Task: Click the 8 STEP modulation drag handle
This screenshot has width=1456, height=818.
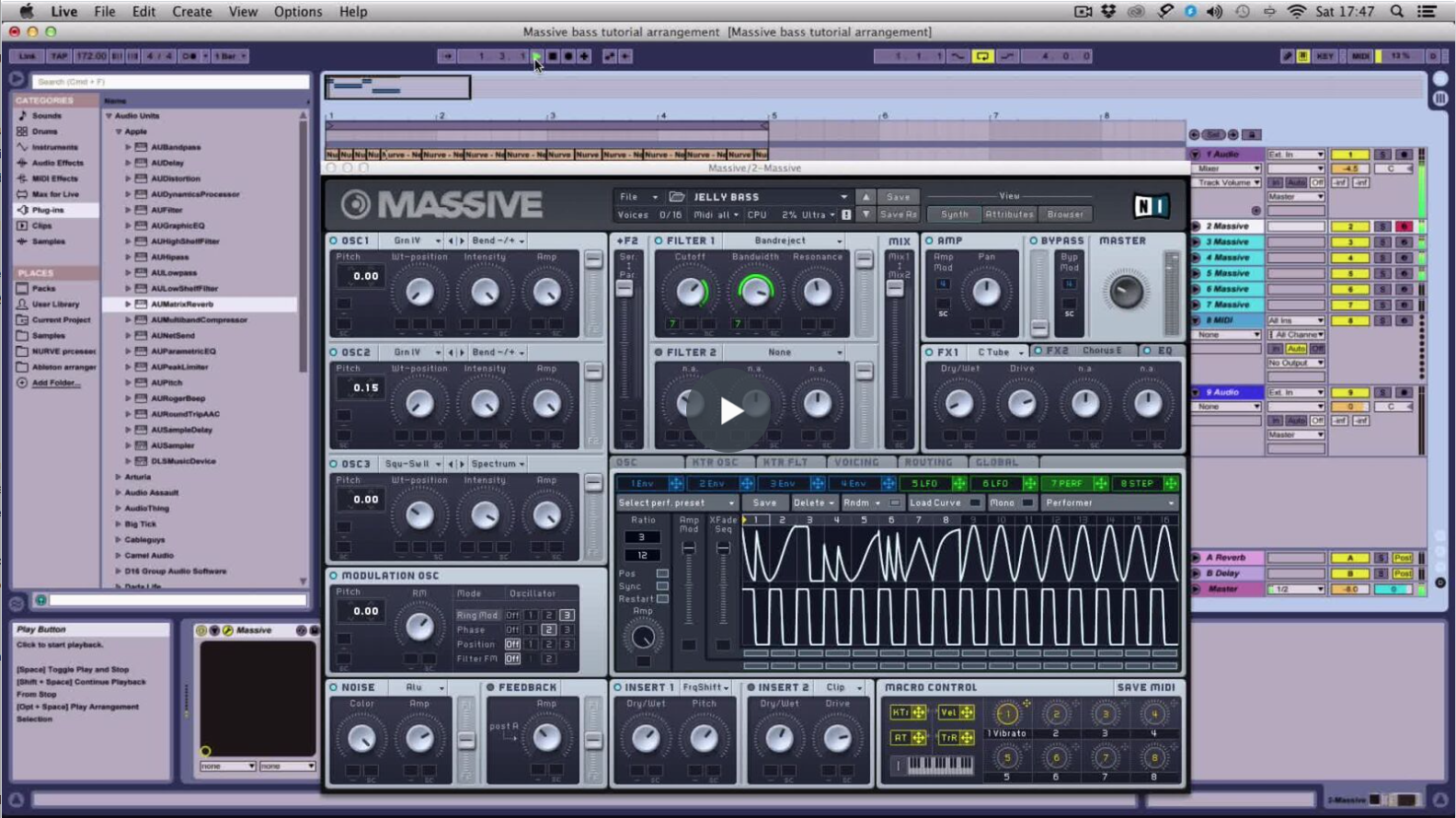Action: 1171,483
